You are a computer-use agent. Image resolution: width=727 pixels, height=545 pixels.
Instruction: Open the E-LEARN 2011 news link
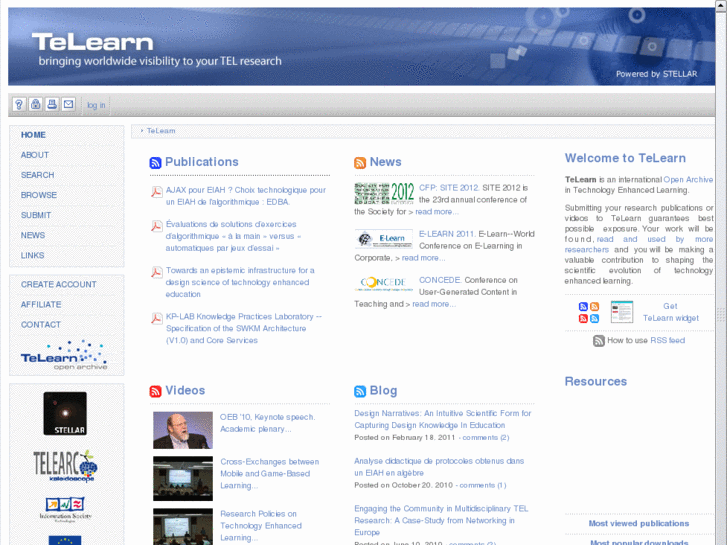click(x=447, y=234)
